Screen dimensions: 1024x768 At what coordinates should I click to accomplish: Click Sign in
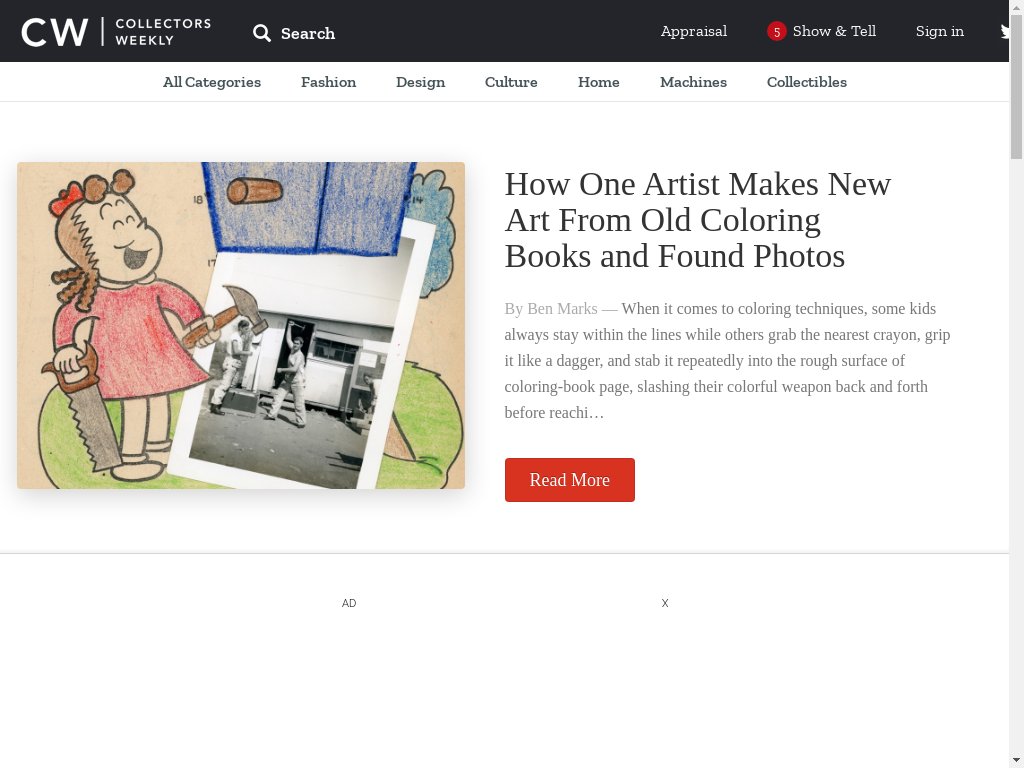[x=940, y=31]
